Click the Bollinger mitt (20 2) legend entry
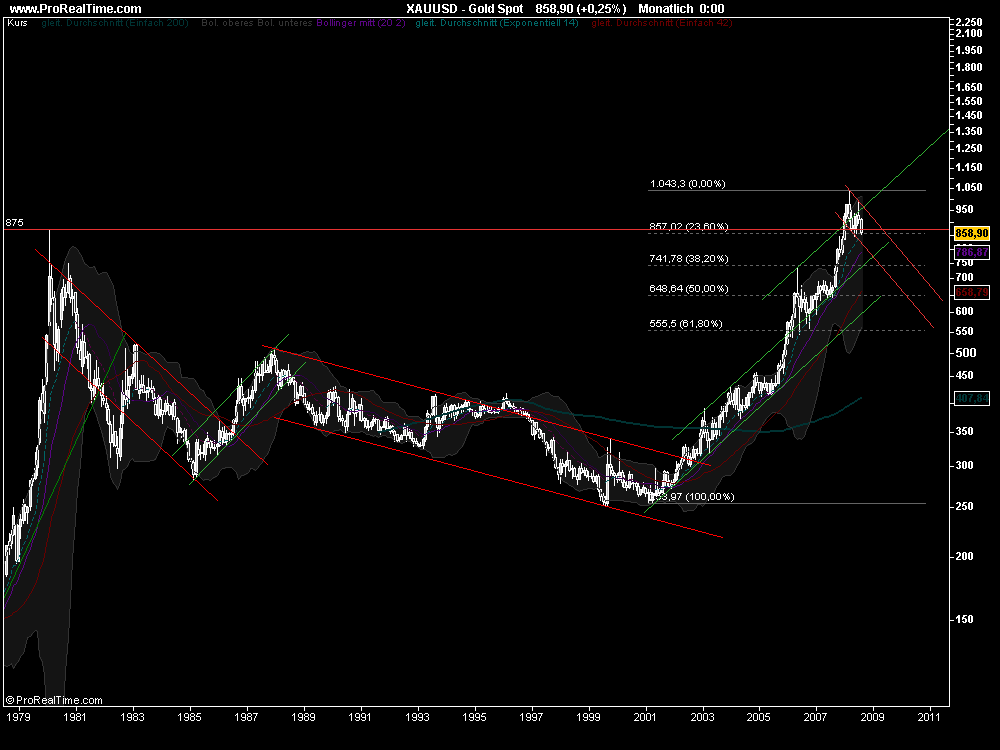This screenshot has width=1000, height=750. click(x=360, y=22)
